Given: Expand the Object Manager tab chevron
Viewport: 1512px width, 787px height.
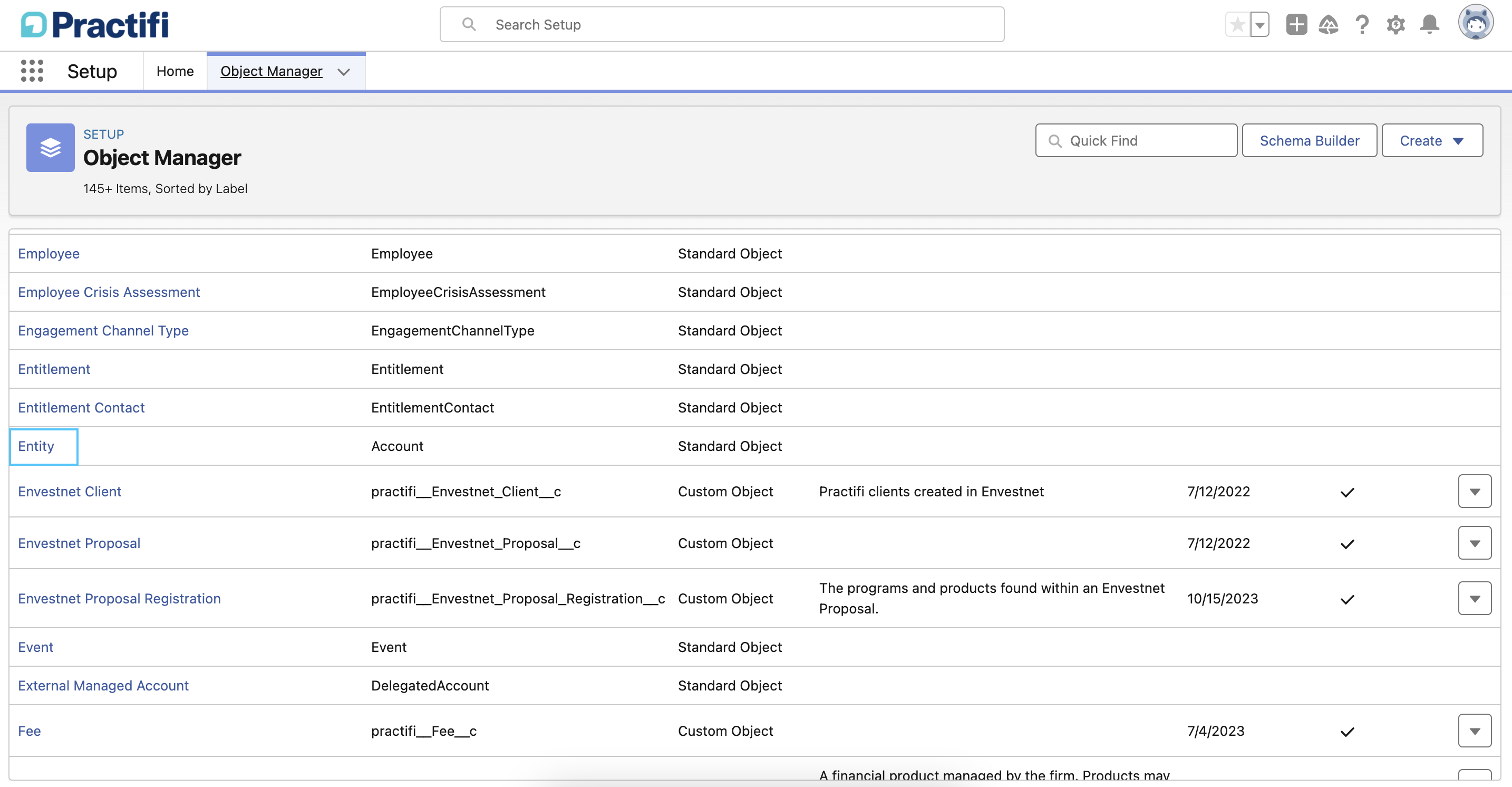Looking at the screenshot, I should tap(344, 72).
